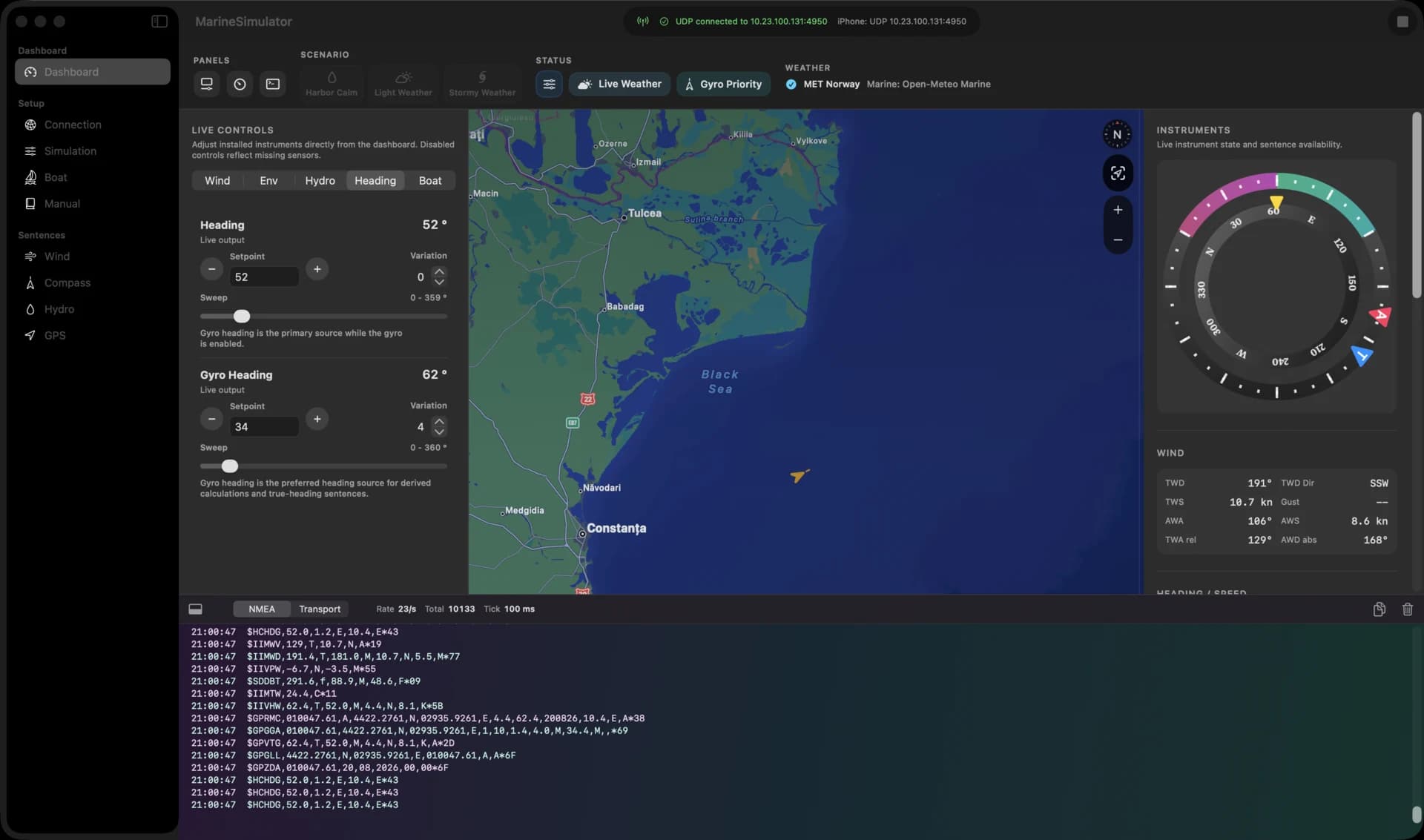1424x840 pixels.
Task: Click the Gyro Heading setpoint field showing 34
Action: (264, 426)
